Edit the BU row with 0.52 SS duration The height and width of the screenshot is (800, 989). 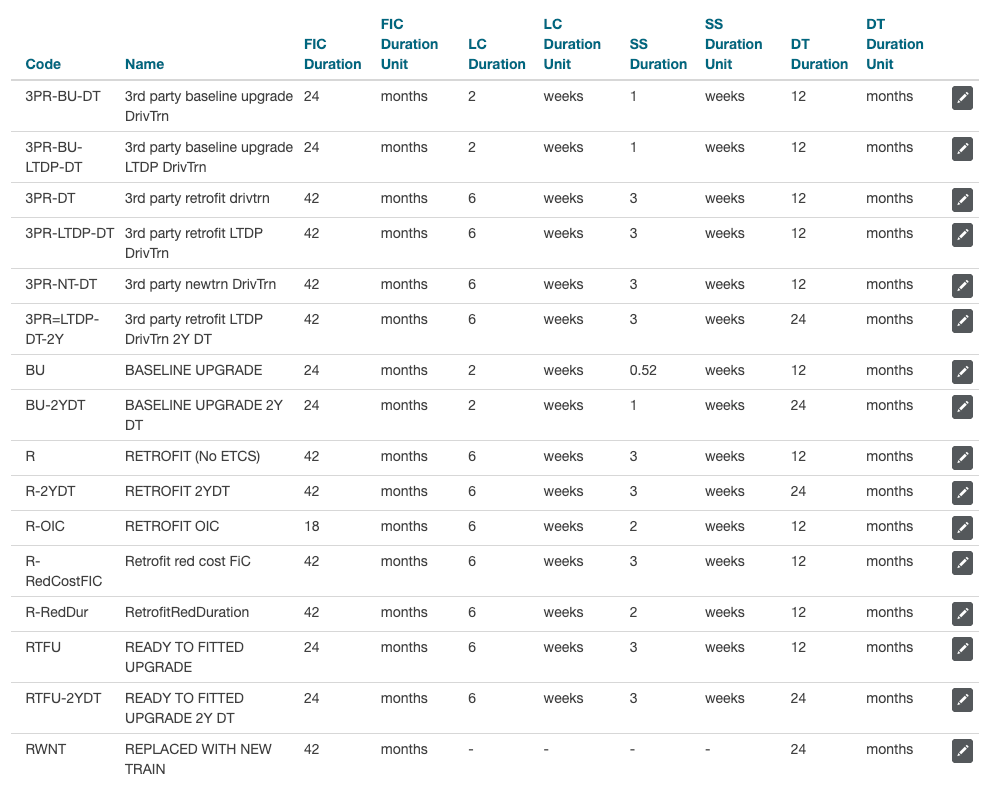(962, 372)
